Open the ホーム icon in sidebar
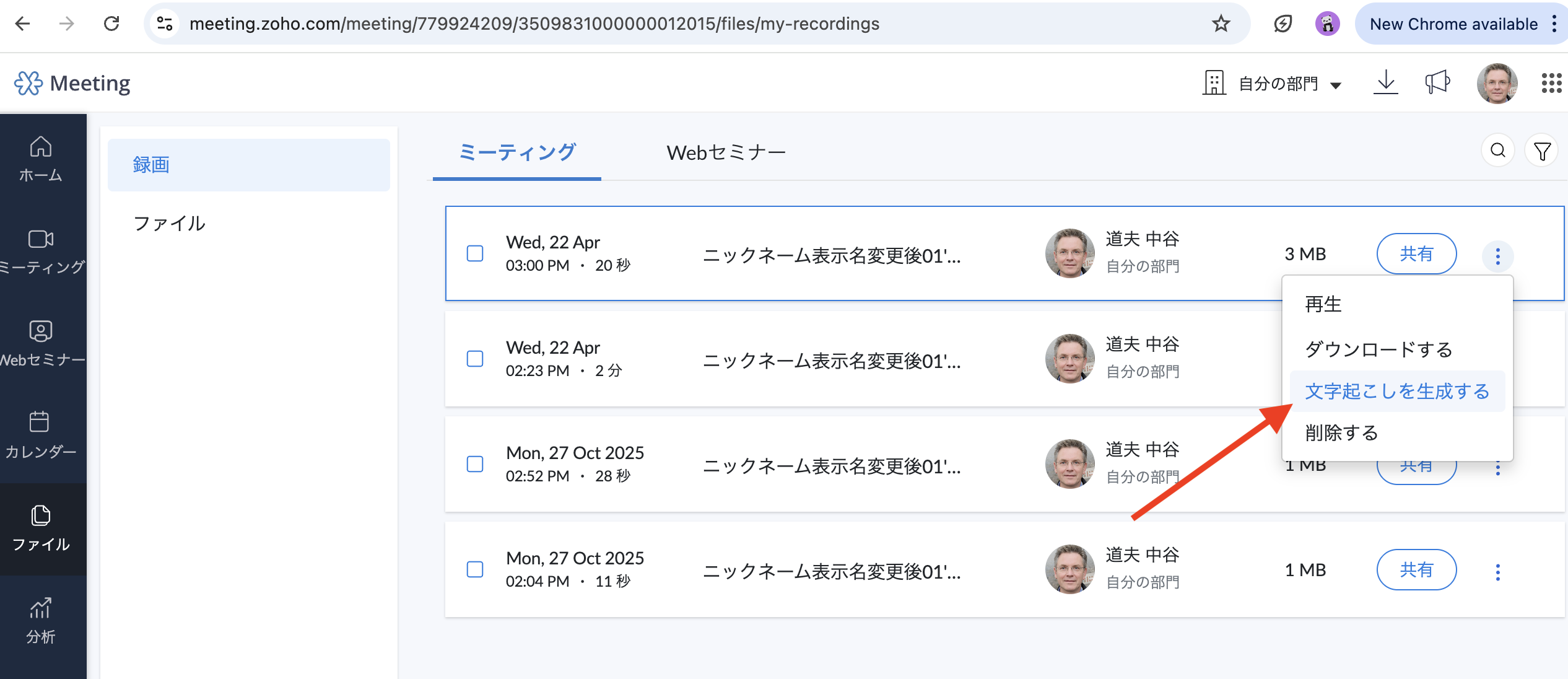Viewport: 1568px width, 679px height. [x=41, y=147]
